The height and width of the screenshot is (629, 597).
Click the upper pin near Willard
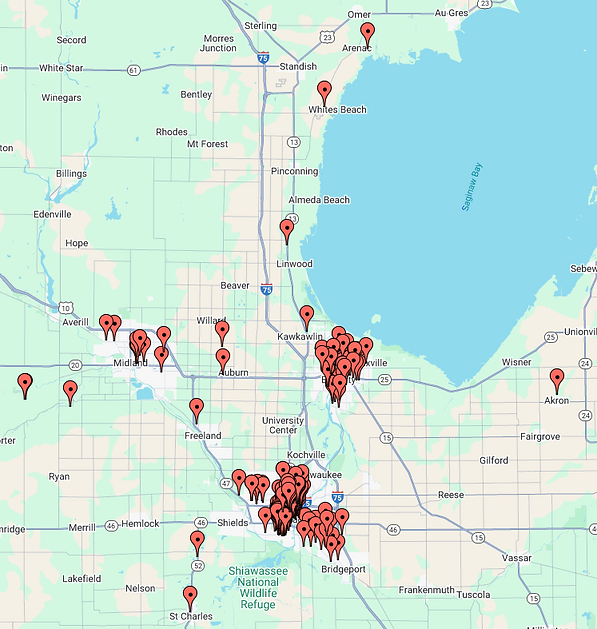pos(222,333)
